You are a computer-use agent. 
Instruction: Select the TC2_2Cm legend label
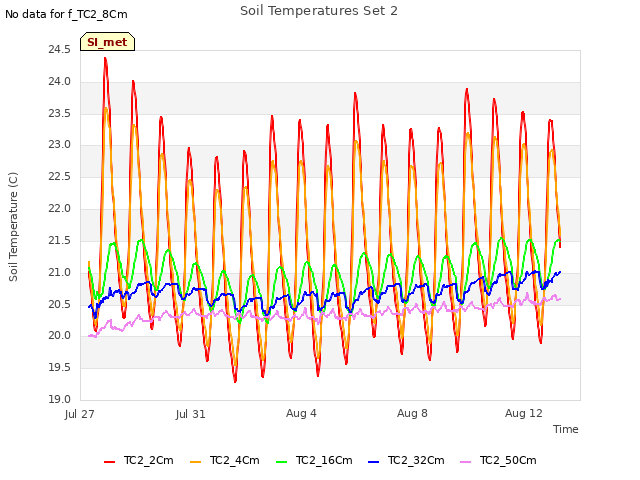click(x=149, y=460)
